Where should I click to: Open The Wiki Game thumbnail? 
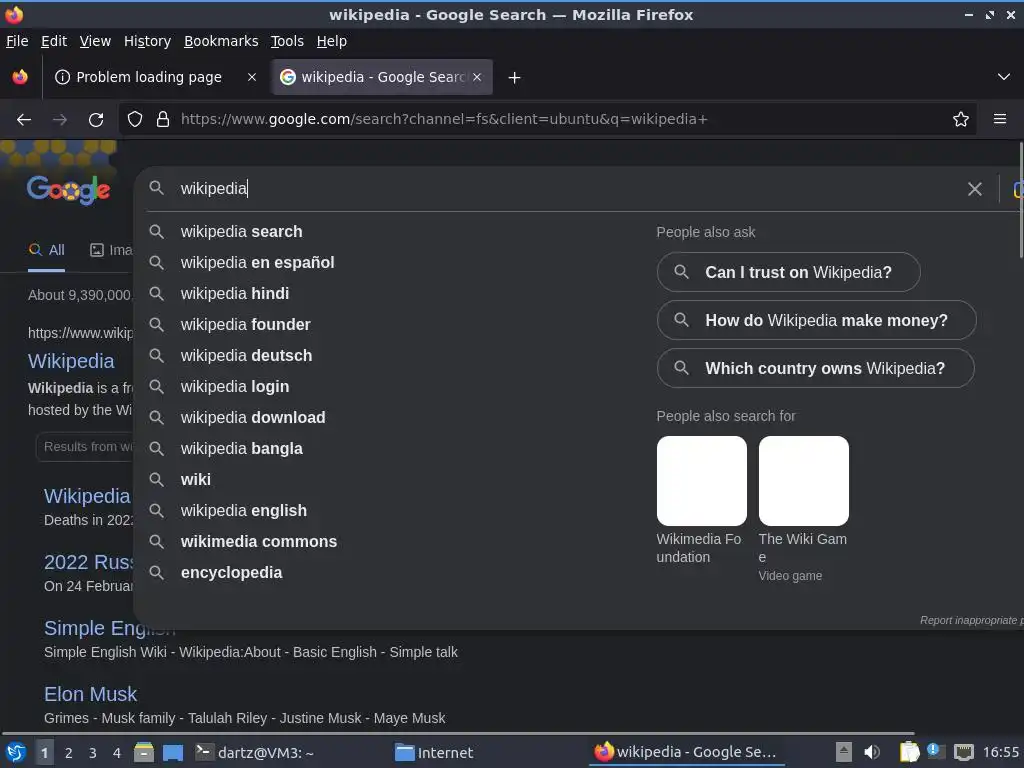point(803,481)
